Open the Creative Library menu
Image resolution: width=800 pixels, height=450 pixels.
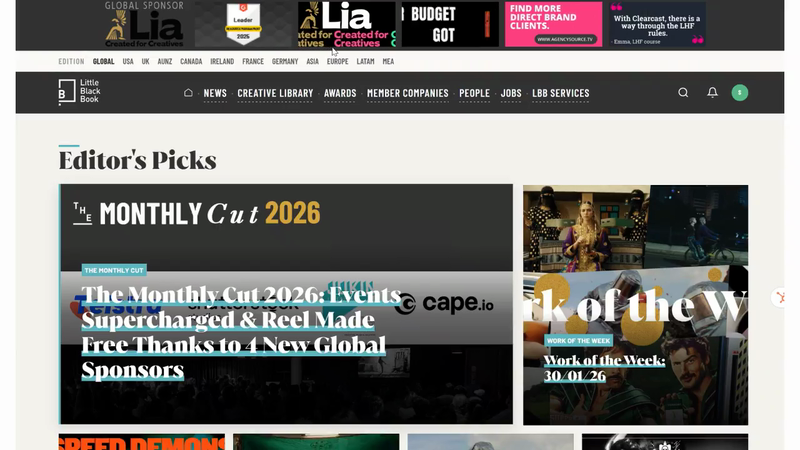coord(275,93)
